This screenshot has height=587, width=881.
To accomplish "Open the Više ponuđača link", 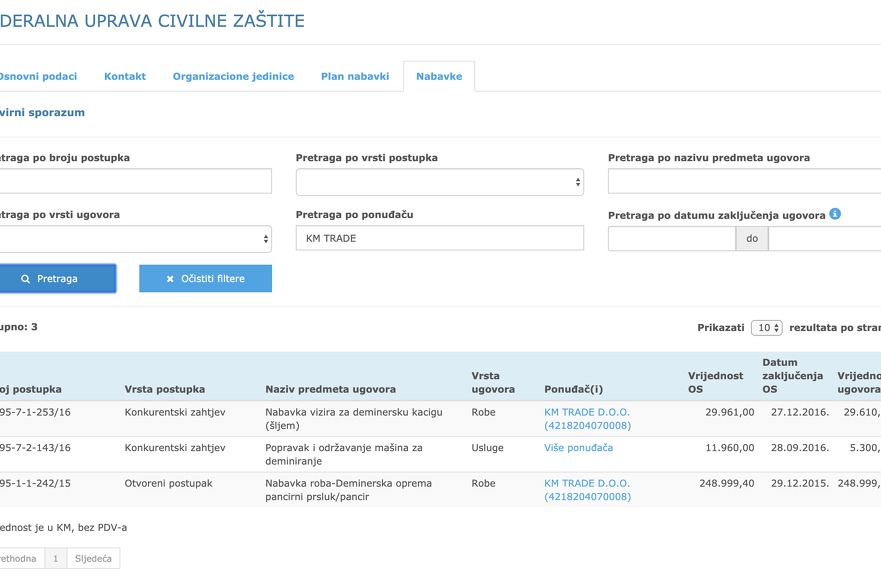I will pyautogui.click(x=578, y=448).
